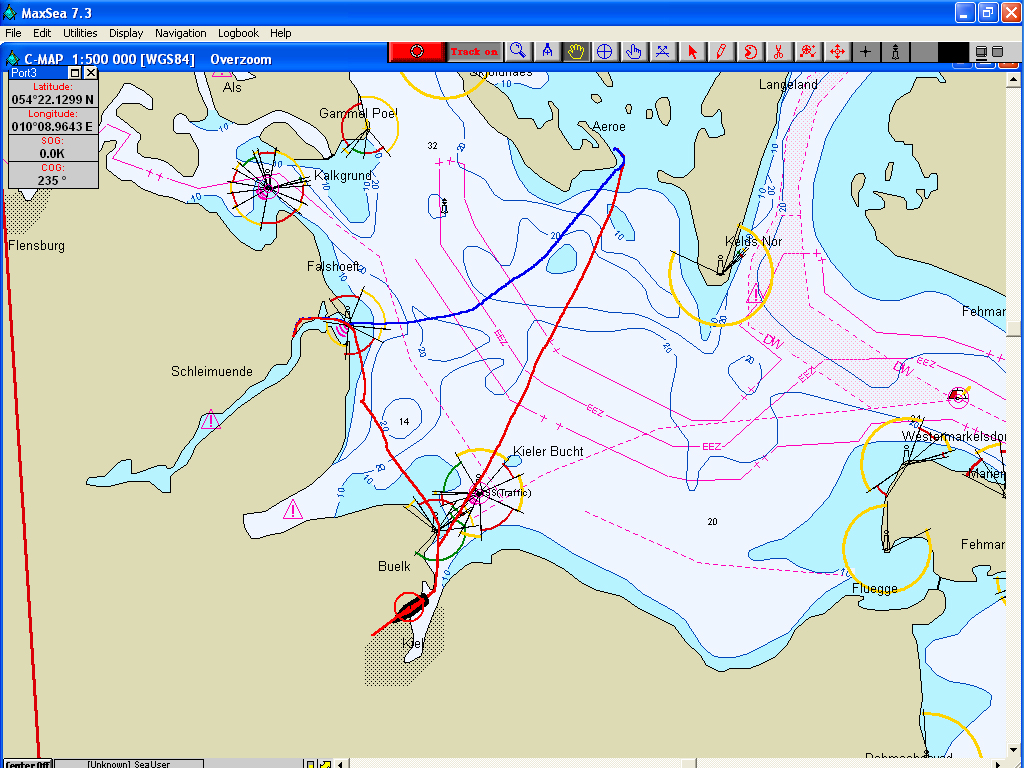Click the horizontal scrollbar left arrow
Image resolution: width=1024 pixels, height=768 pixels.
[340, 763]
